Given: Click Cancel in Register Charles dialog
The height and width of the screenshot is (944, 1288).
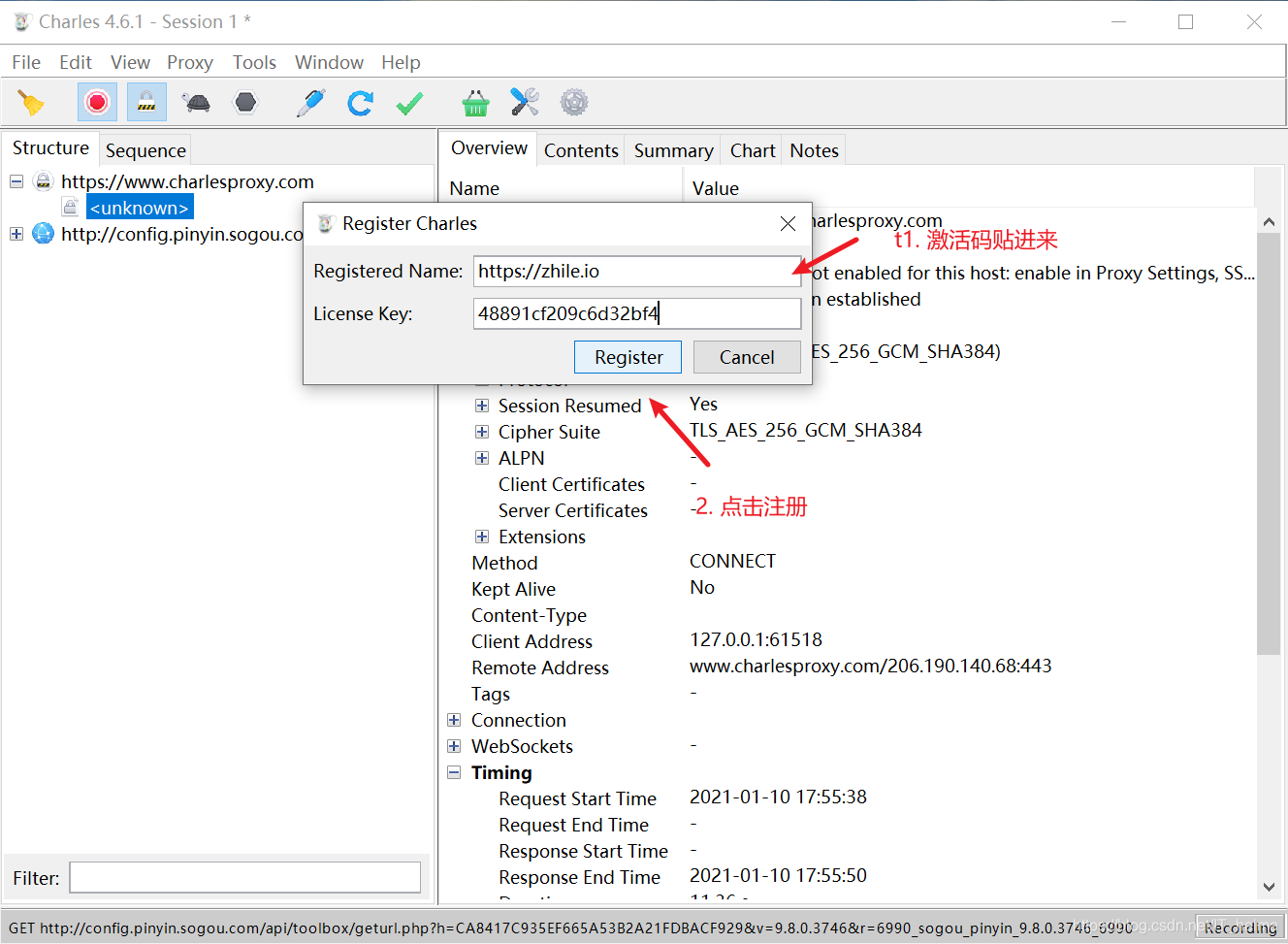Looking at the screenshot, I should click(747, 357).
